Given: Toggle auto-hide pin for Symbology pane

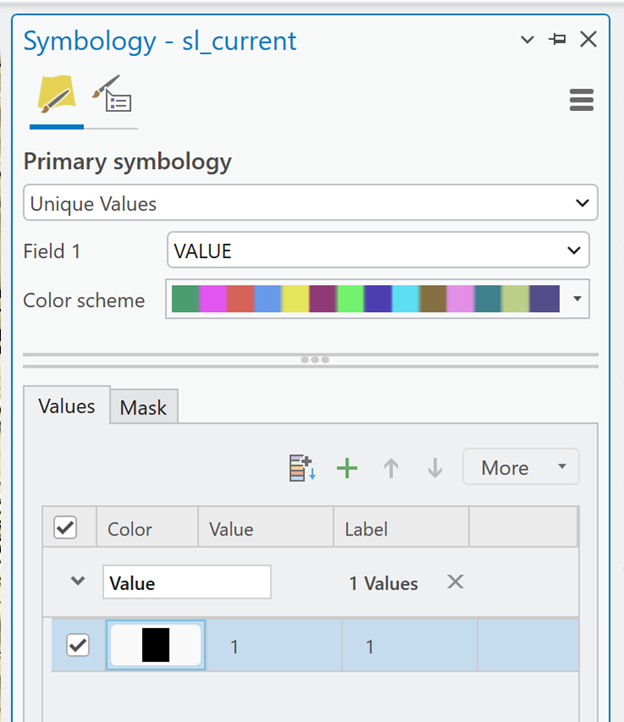Looking at the screenshot, I should point(558,39).
